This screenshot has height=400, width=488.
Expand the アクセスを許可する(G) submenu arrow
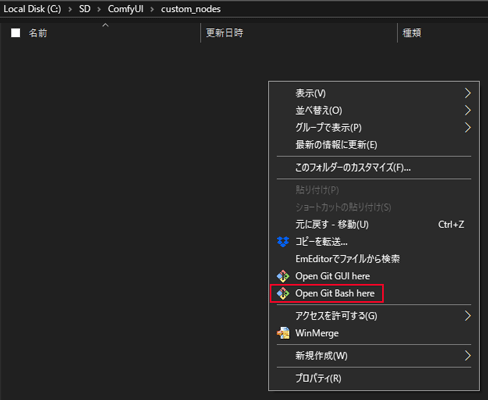click(x=468, y=316)
